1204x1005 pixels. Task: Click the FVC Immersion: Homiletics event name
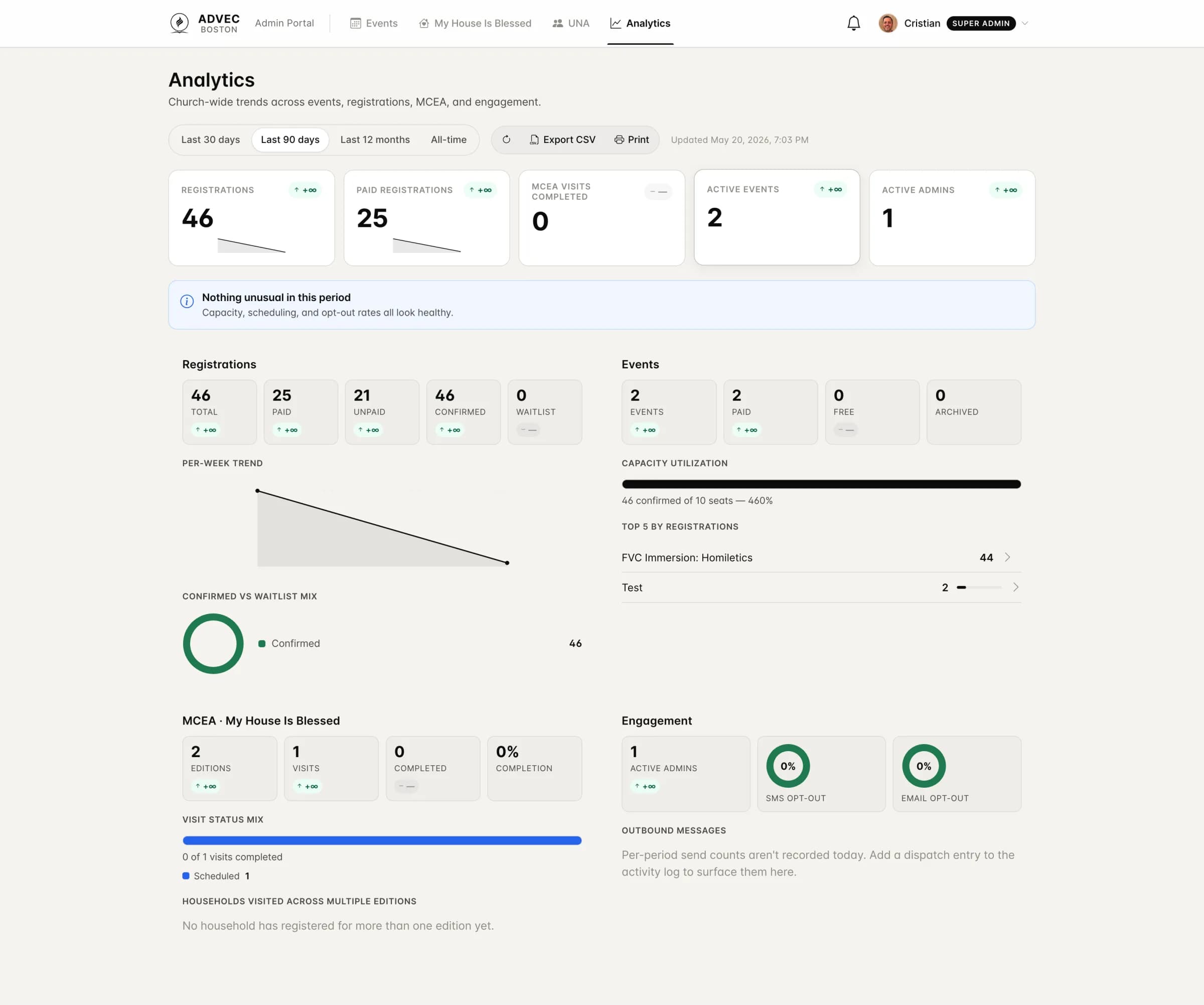[x=687, y=557]
